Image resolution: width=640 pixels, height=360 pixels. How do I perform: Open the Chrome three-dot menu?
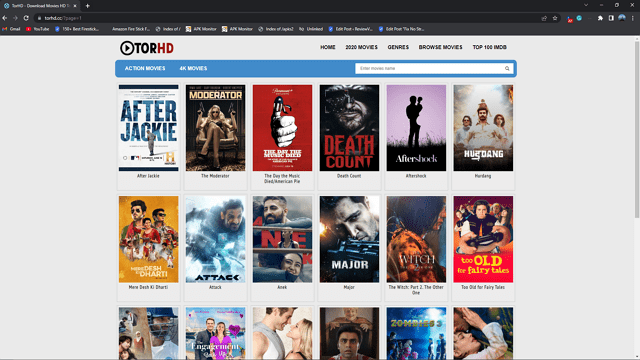[x=633, y=18]
